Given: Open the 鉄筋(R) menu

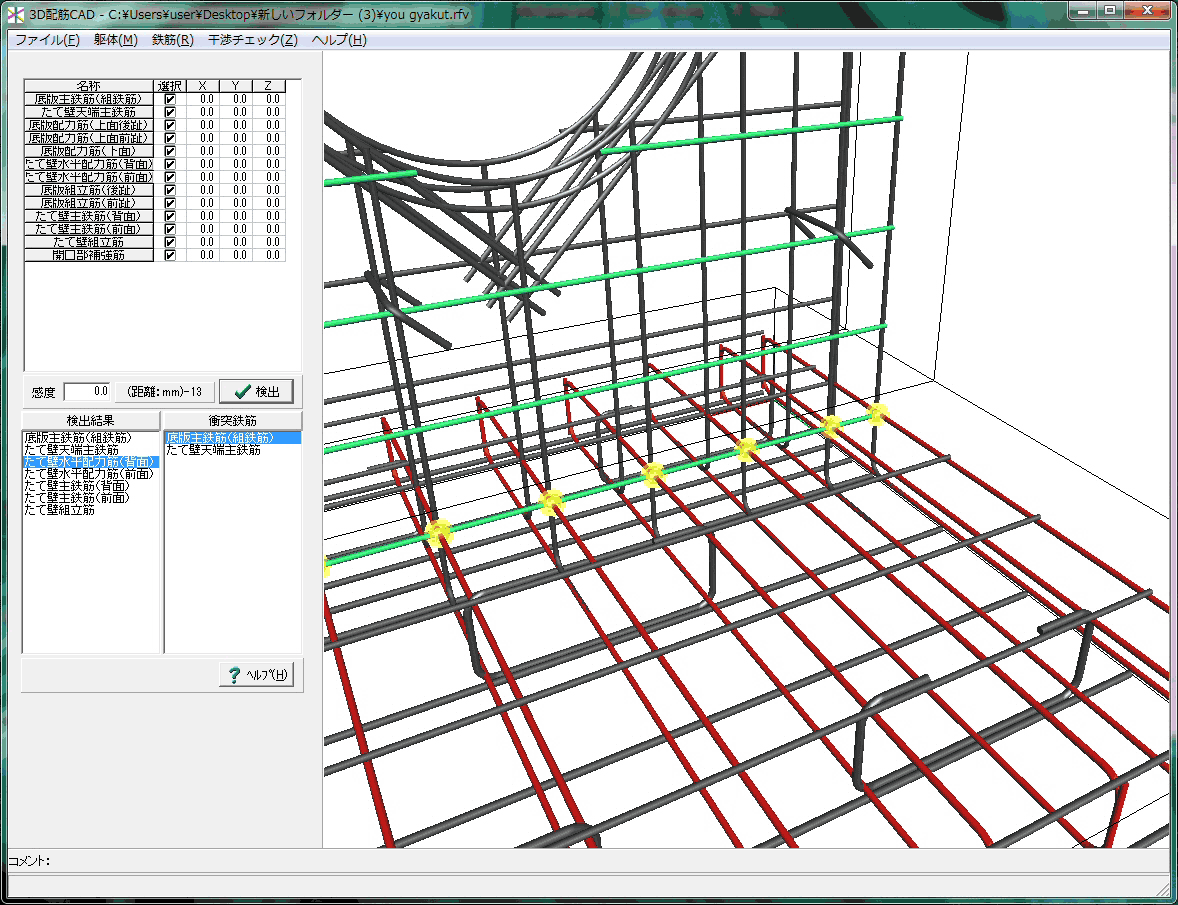Looking at the screenshot, I should point(172,40).
